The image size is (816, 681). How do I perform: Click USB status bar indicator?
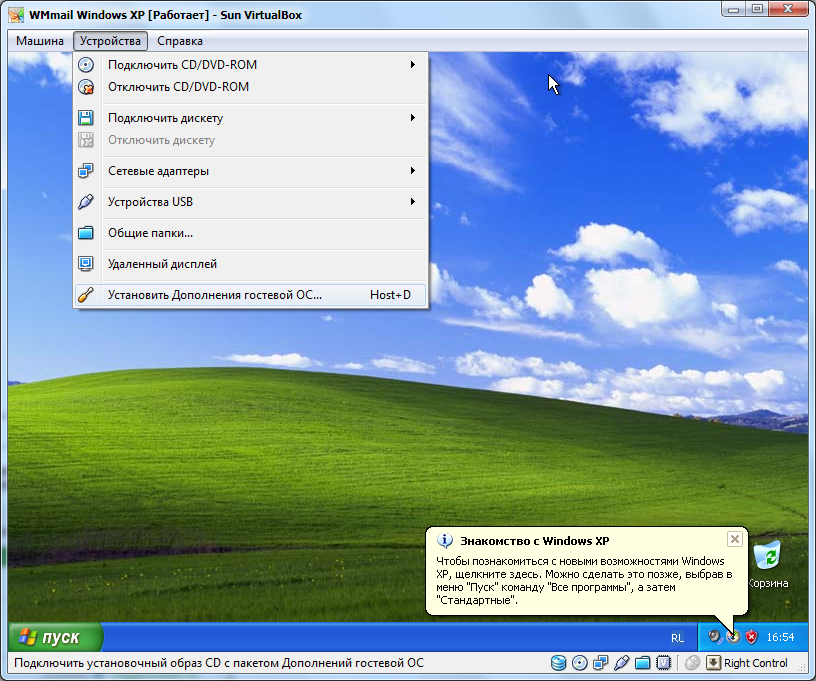click(x=621, y=663)
